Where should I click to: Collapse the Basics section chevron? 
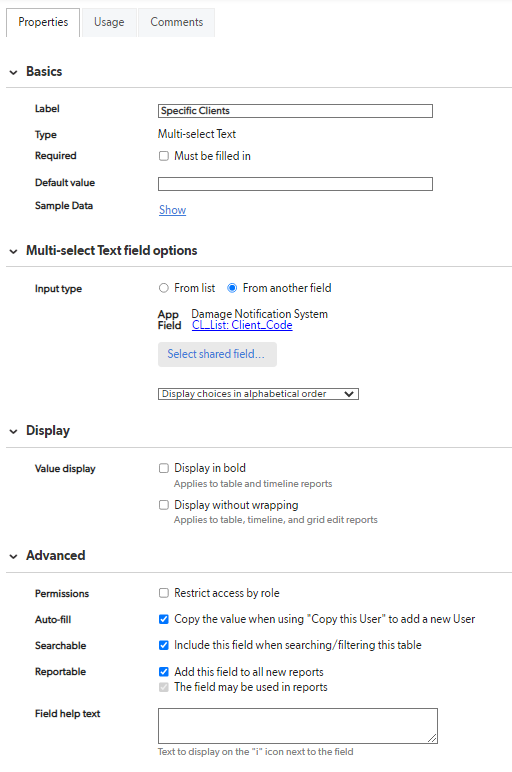[x=13, y=72]
